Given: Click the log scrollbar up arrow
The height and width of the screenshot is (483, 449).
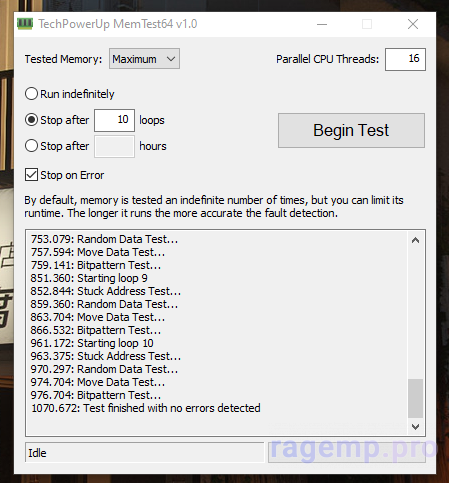Looking at the screenshot, I should (x=415, y=240).
